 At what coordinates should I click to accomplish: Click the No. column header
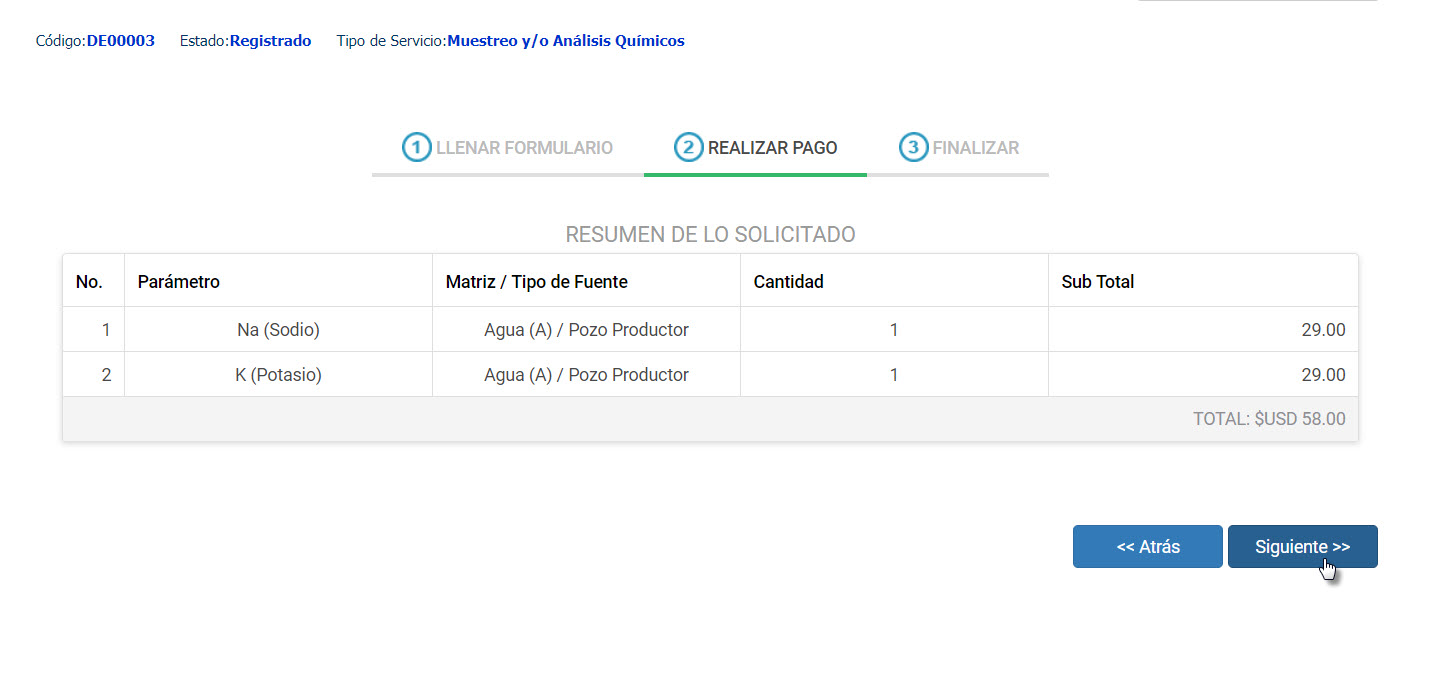tap(93, 282)
